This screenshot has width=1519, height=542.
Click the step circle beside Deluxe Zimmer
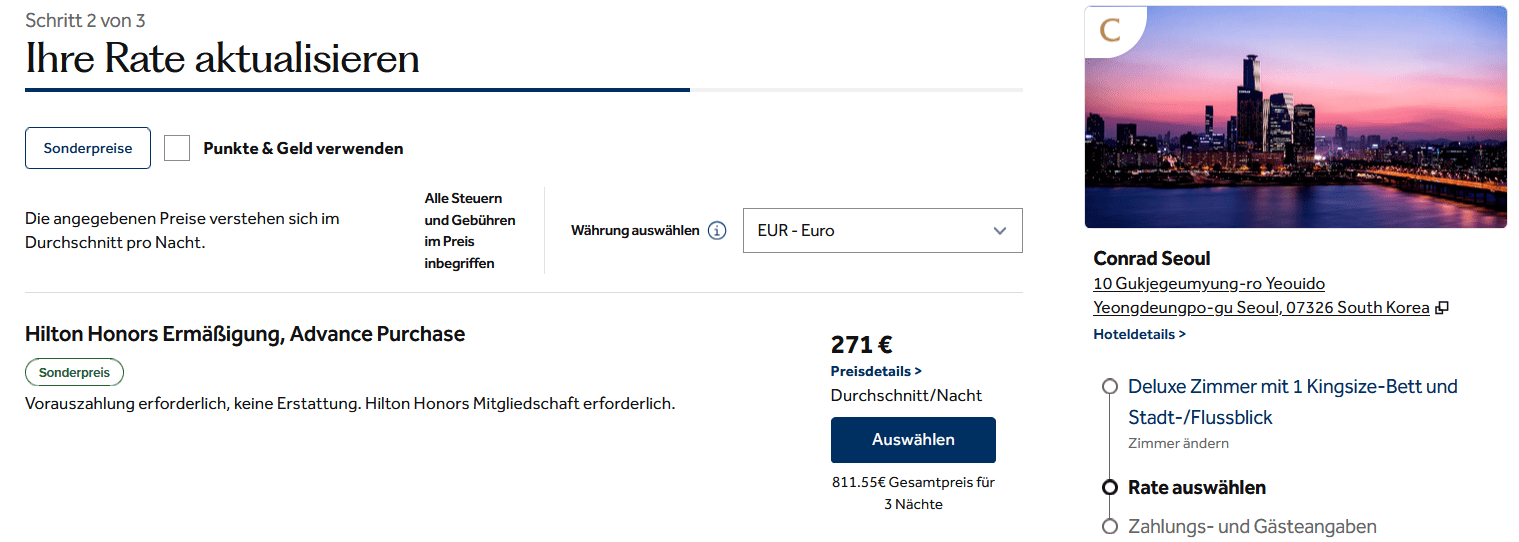(1109, 387)
